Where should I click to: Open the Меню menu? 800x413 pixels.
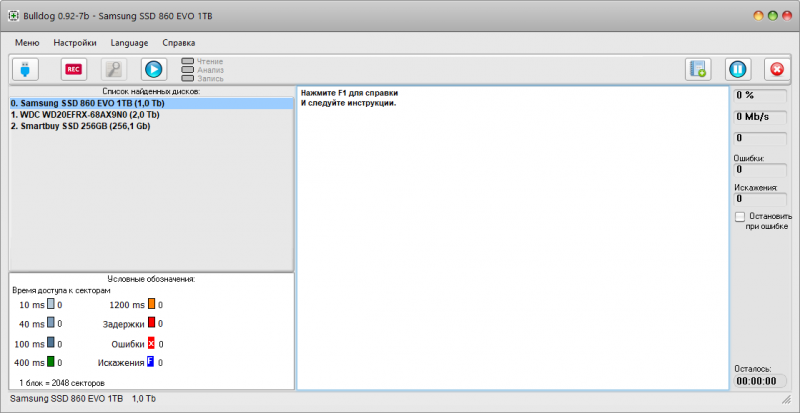(27, 43)
